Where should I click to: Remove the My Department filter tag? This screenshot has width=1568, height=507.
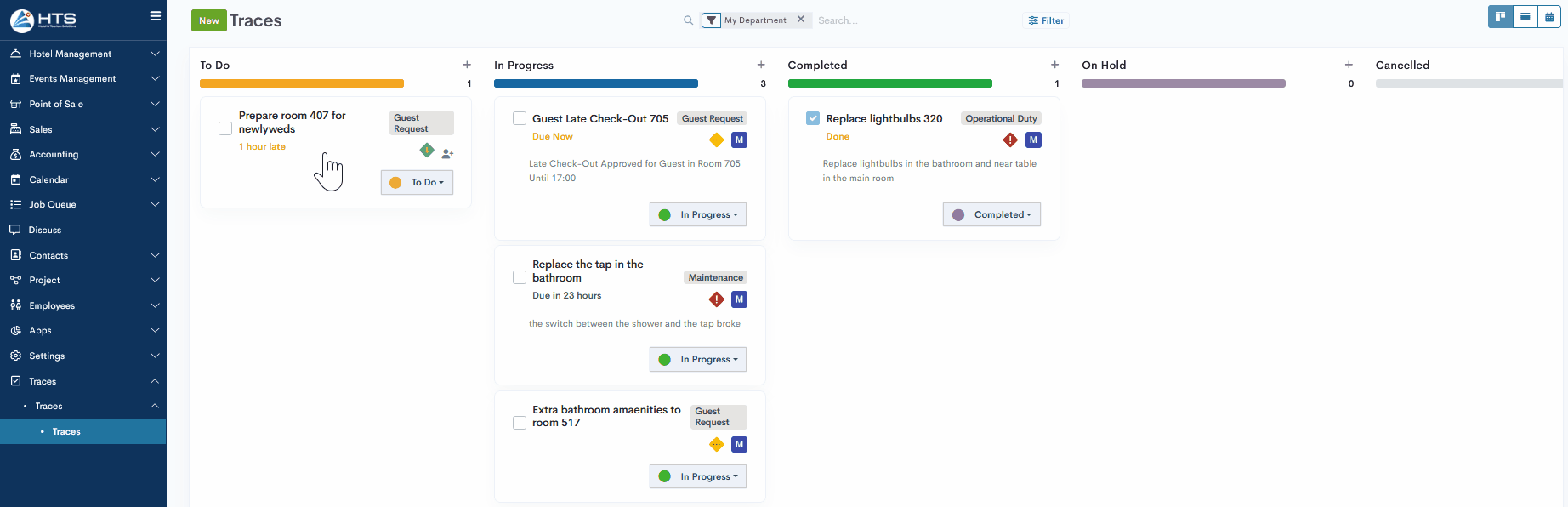pos(800,20)
